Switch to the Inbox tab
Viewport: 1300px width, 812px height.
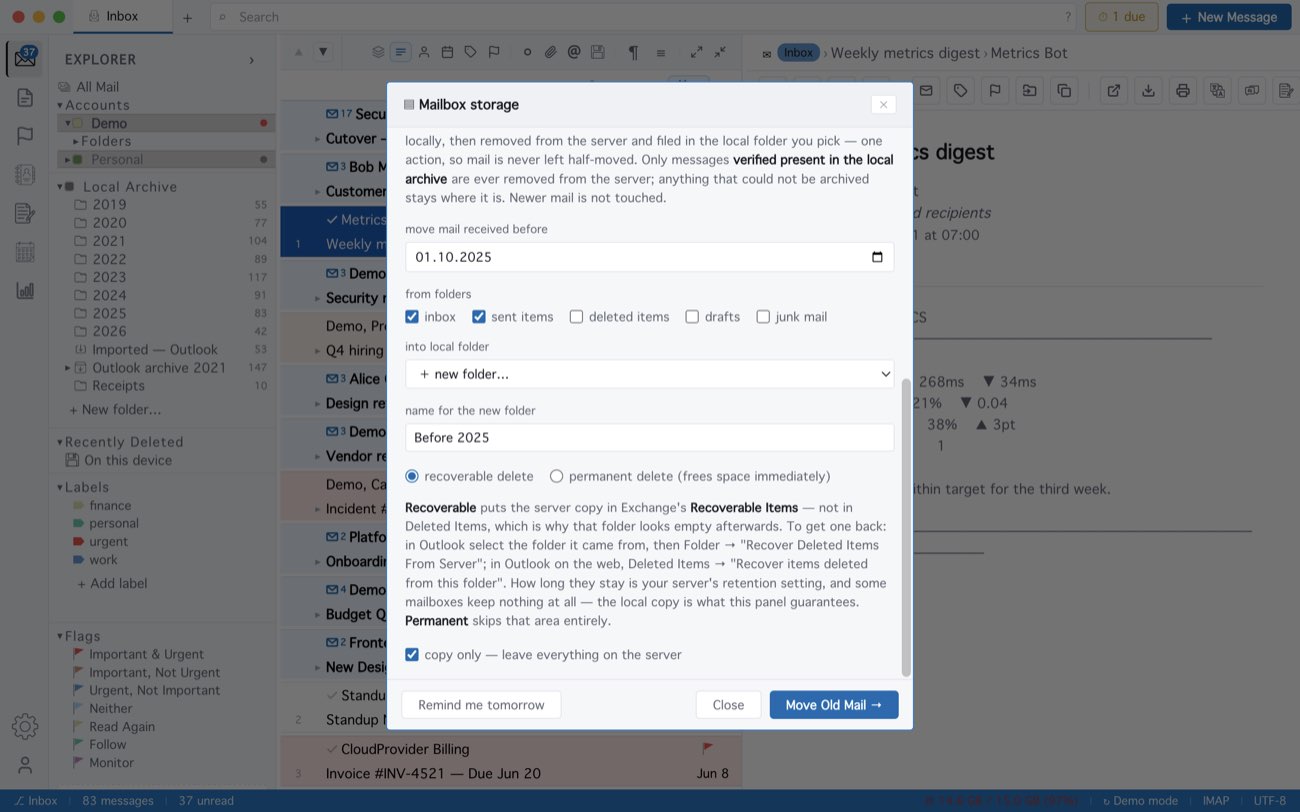pyautogui.click(x=123, y=17)
